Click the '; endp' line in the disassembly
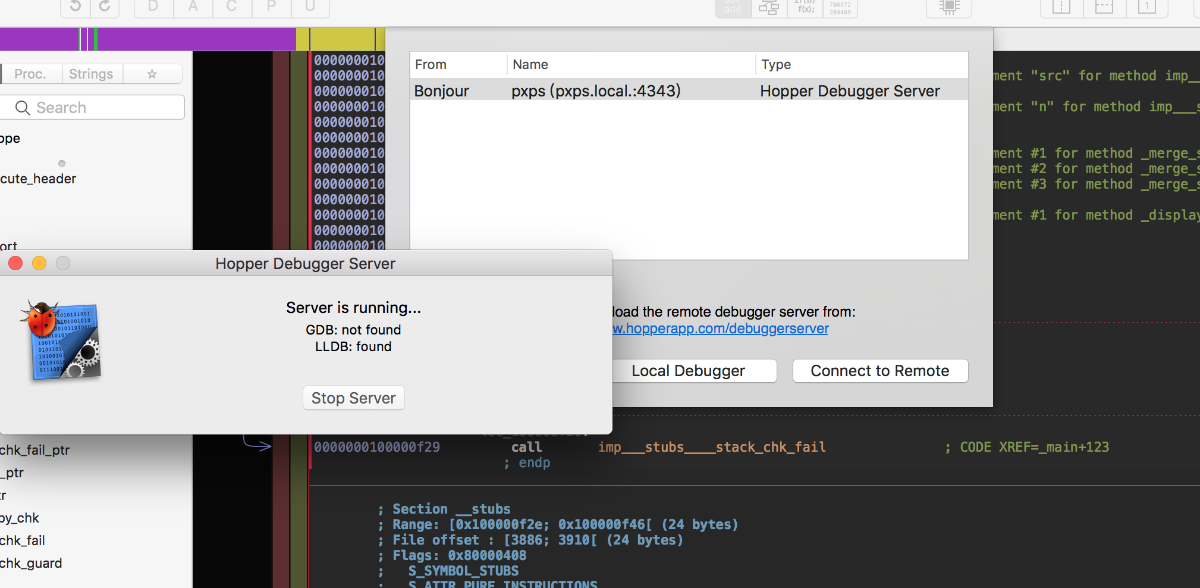 coord(527,463)
